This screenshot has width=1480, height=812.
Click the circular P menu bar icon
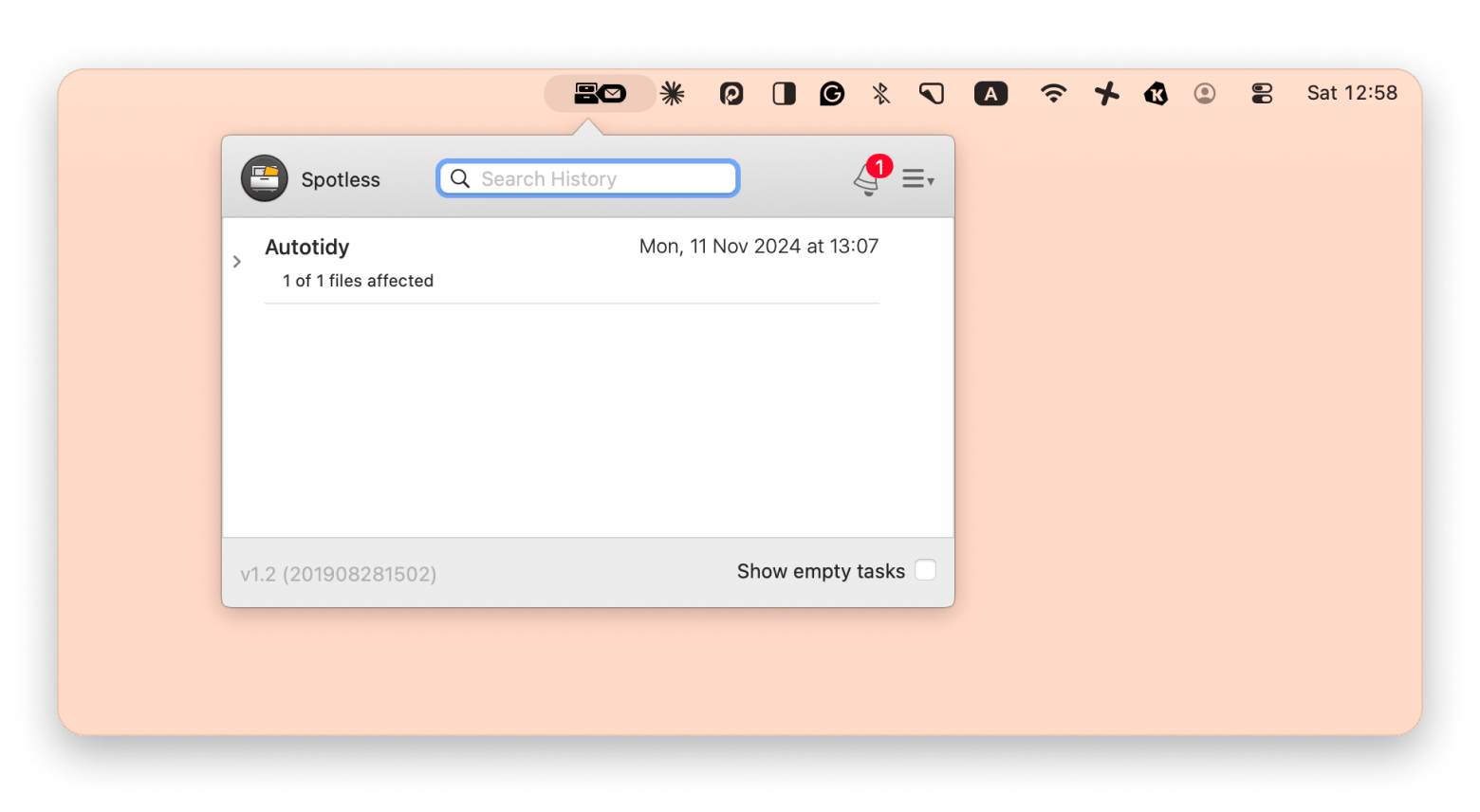[x=731, y=93]
